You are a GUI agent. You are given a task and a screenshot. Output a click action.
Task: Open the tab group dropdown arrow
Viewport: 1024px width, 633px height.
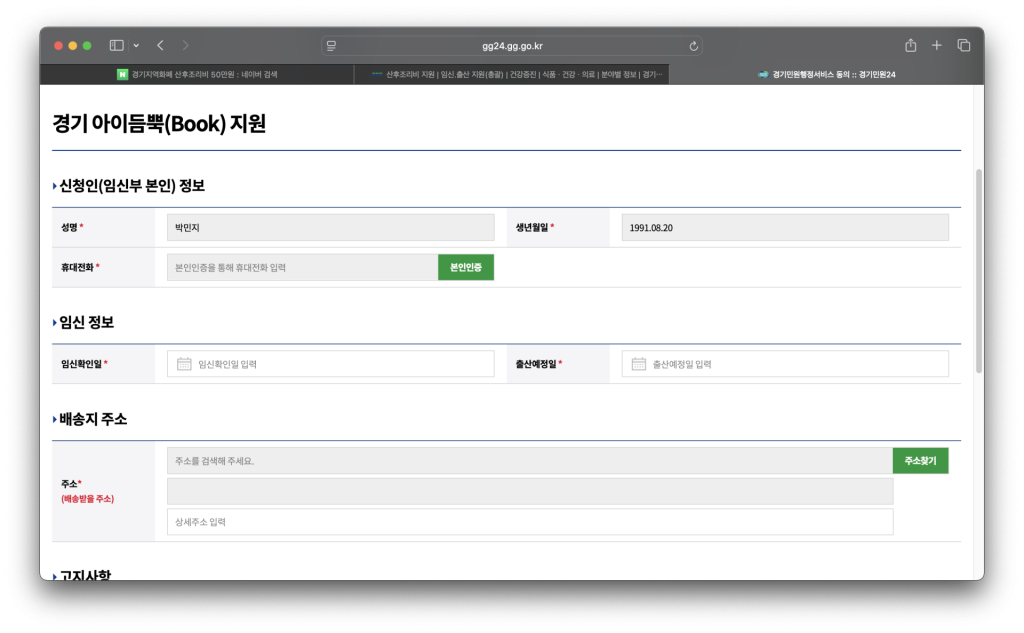(136, 45)
